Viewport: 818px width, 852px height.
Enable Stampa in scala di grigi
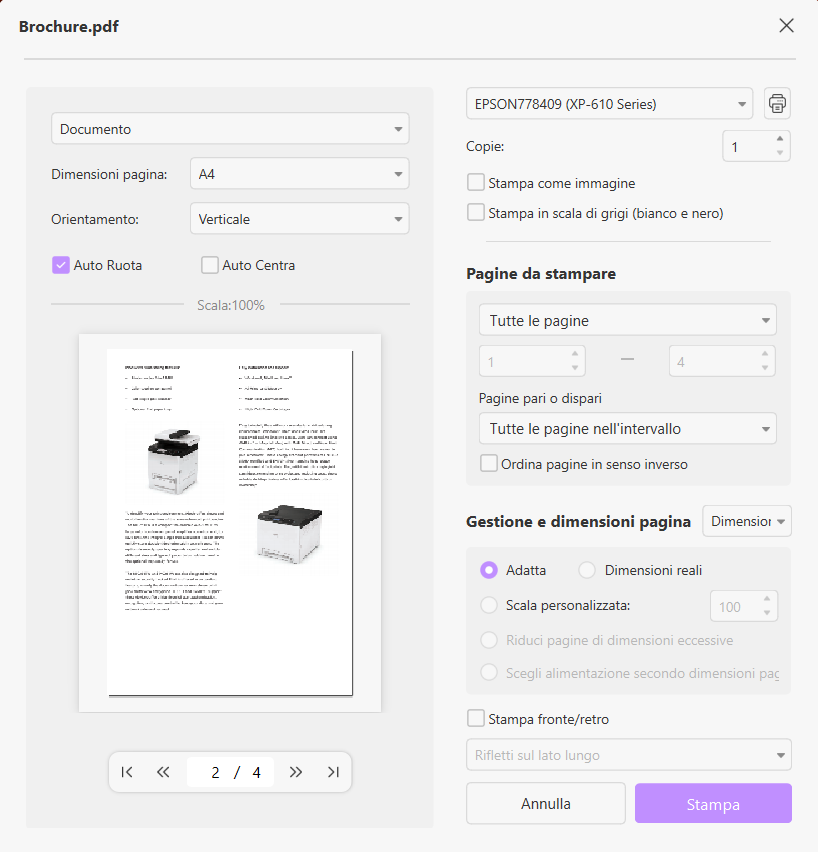pyautogui.click(x=476, y=212)
